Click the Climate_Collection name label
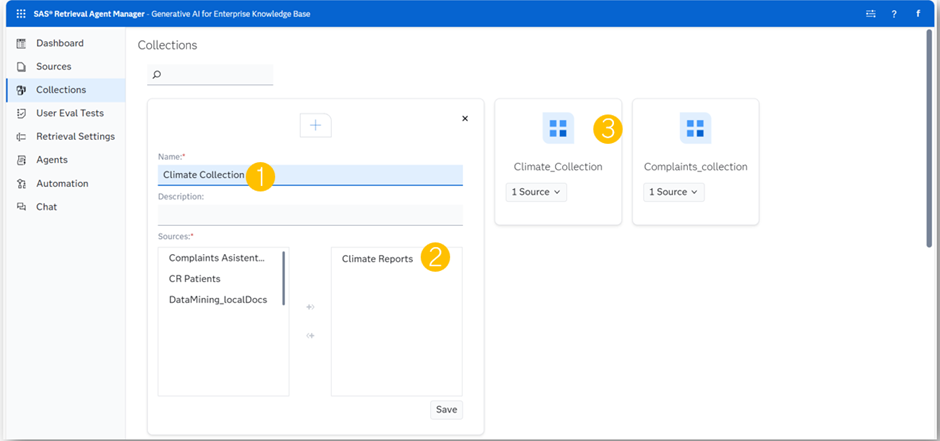This screenshot has width=940, height=441. point(558,167)
